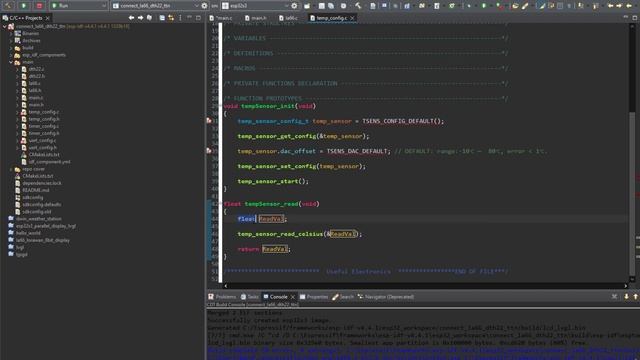
Task: Click the Forward navigation arrow in main toolbar
Action: coord(619,6)
